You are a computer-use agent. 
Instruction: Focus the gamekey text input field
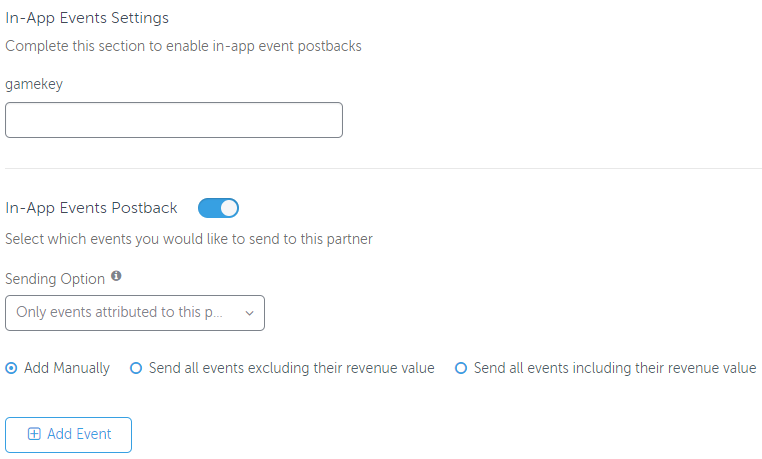coord(174,120)
